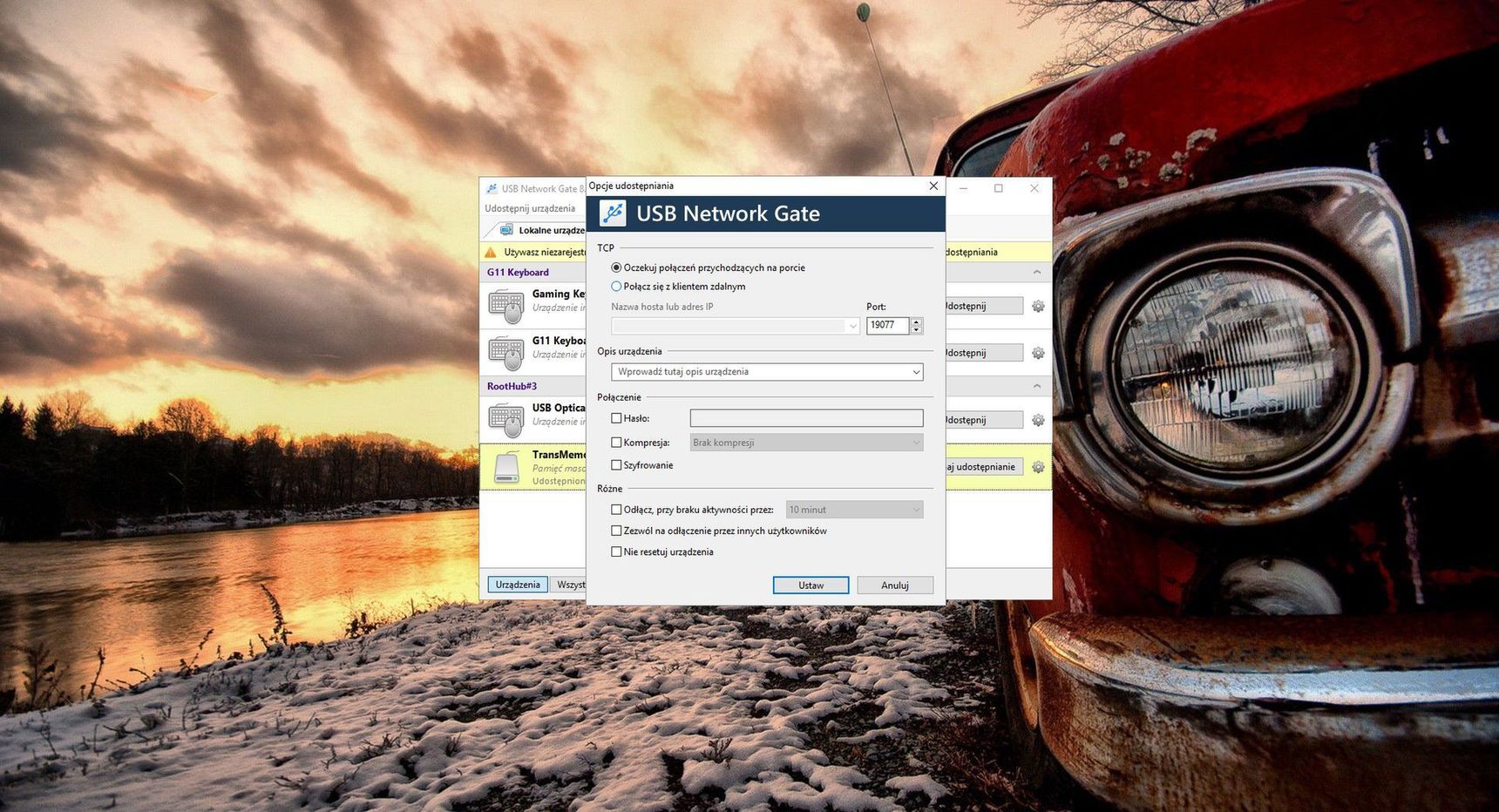This screenshot has height=812, width=1499.
Task: Check 'Nie resetuj urządzenia' option
Action: point(616,551)
